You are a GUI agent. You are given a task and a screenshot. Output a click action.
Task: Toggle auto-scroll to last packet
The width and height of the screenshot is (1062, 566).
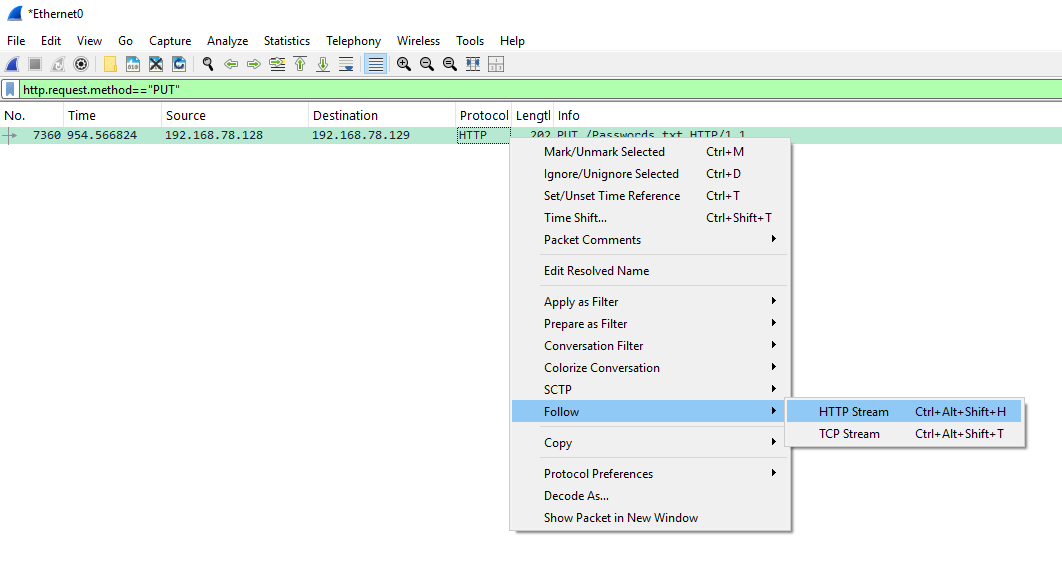pyautogui.click(x=346, y=64)
